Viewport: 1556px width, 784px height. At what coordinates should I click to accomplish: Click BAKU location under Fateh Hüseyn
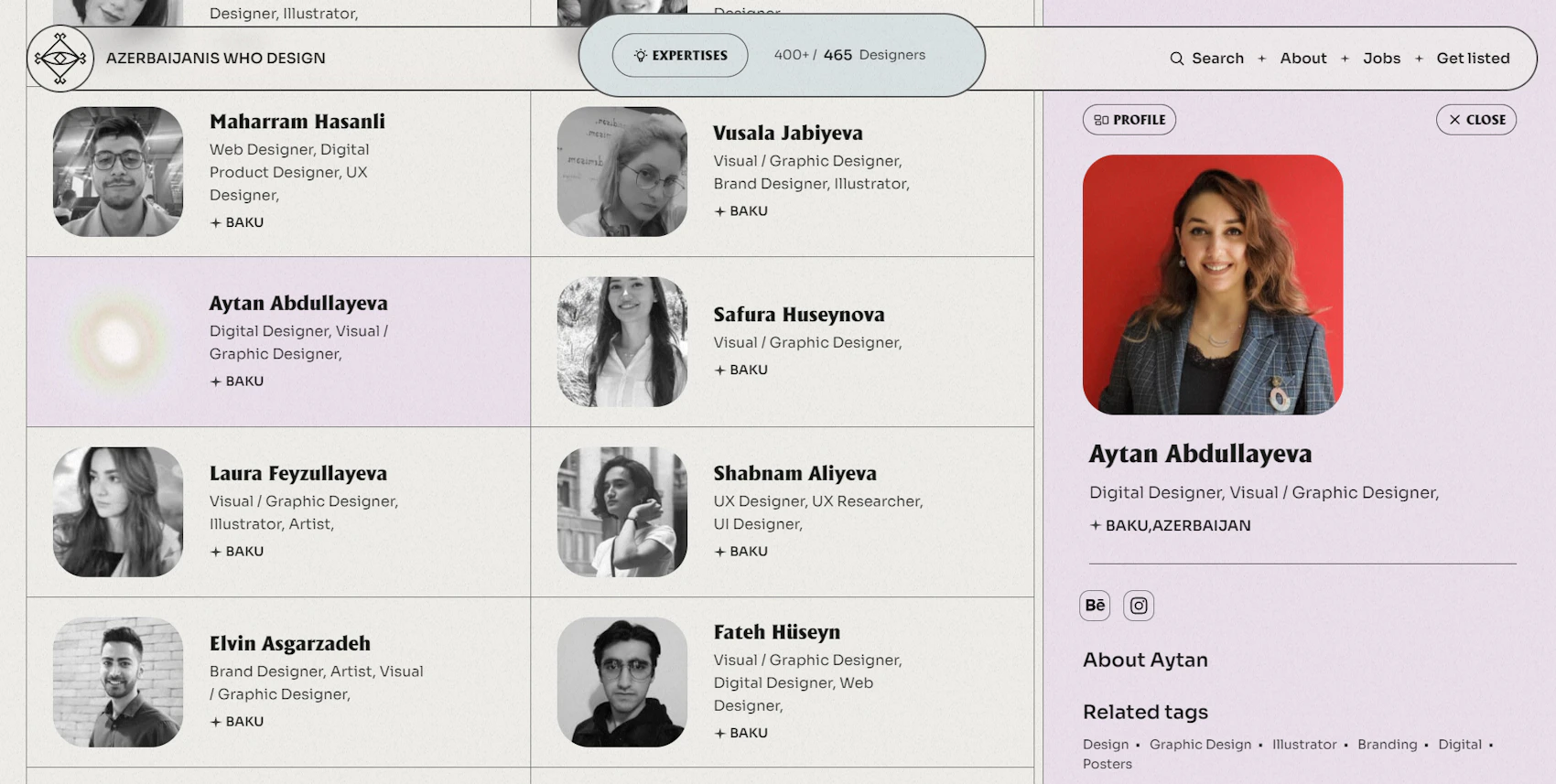pyautogui.click(x=741, y=734)
